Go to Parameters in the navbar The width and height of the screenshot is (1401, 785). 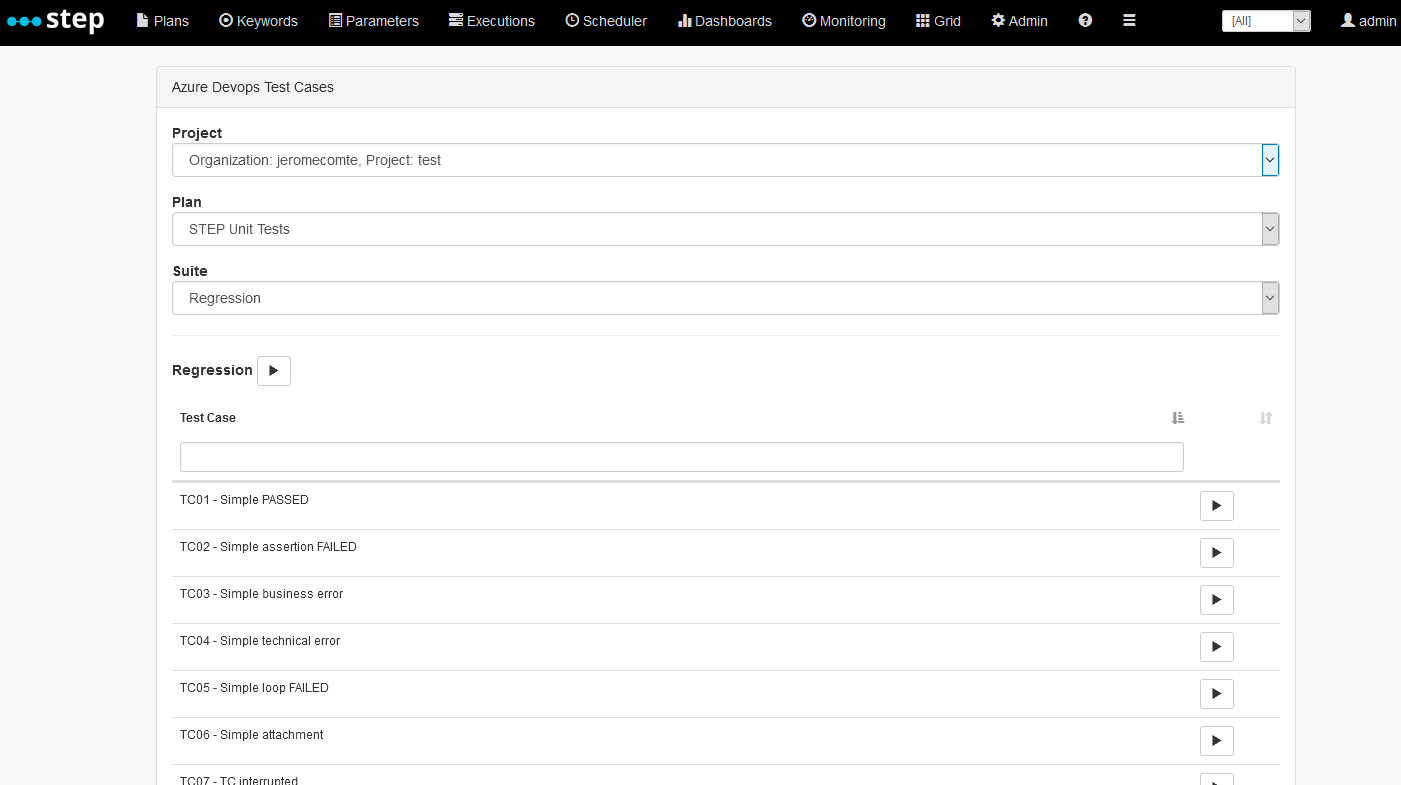tap(373, 20)
